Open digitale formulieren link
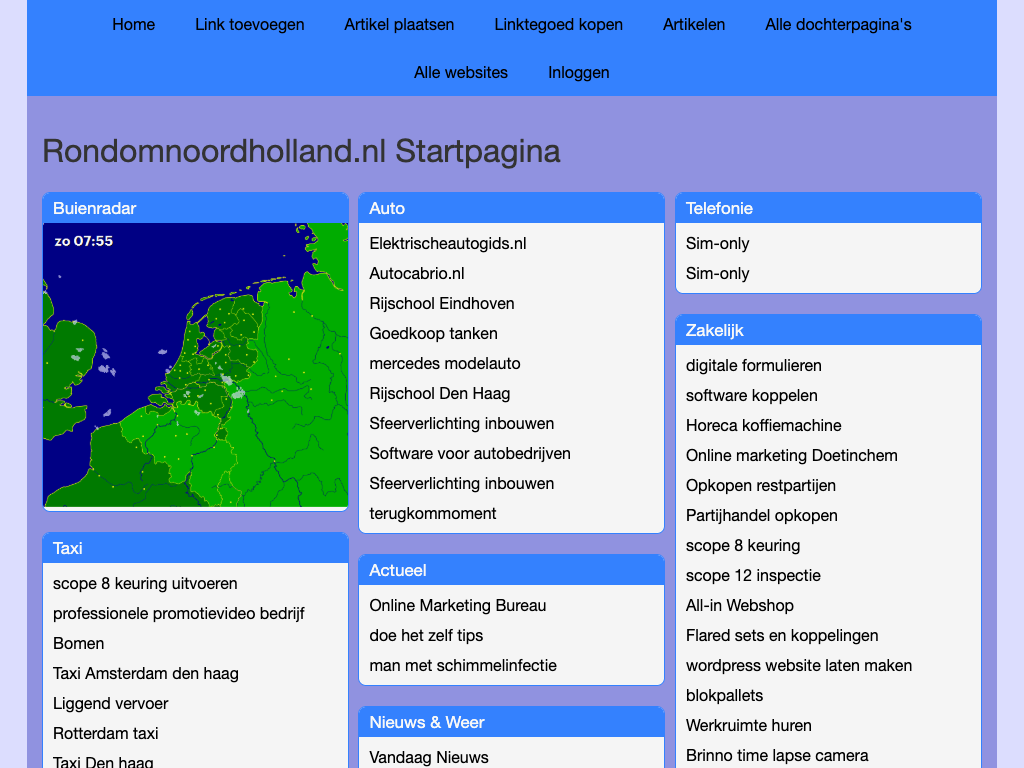 tap(754, 365)
